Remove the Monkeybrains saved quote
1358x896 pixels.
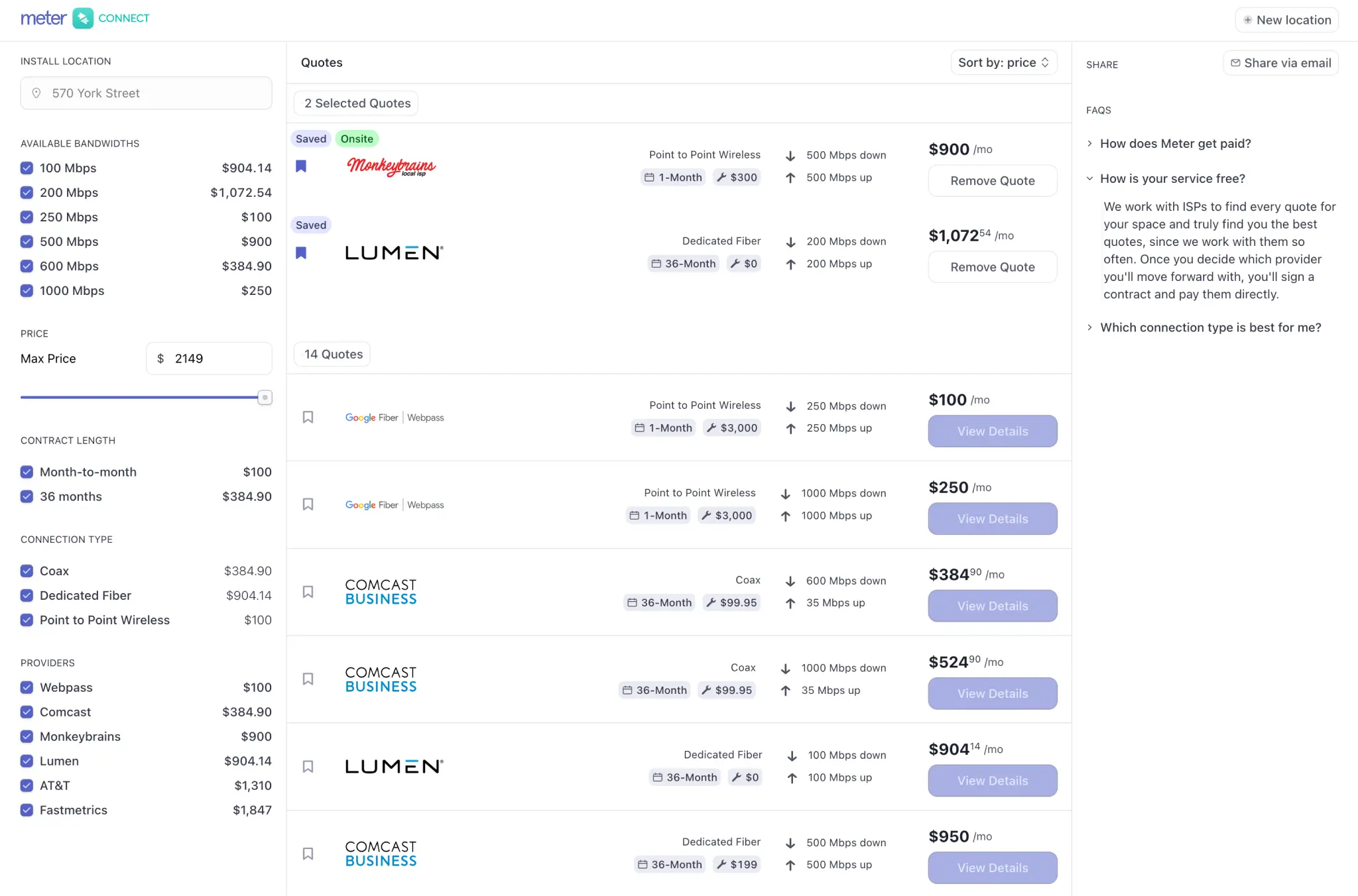(993, 181)
